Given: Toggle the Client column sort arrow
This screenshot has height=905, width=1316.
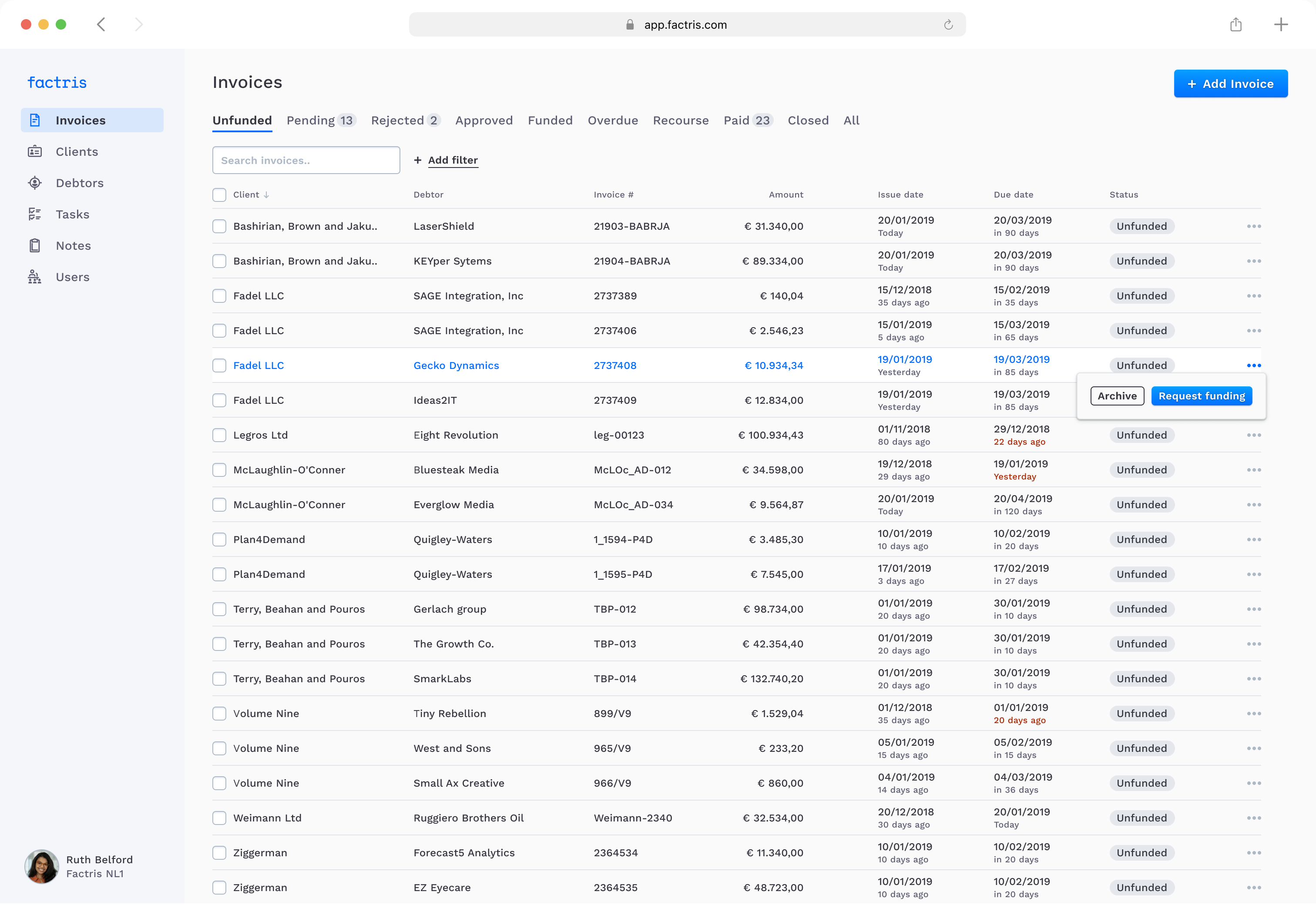Looking at the screenshot, I should pos(266,194).
